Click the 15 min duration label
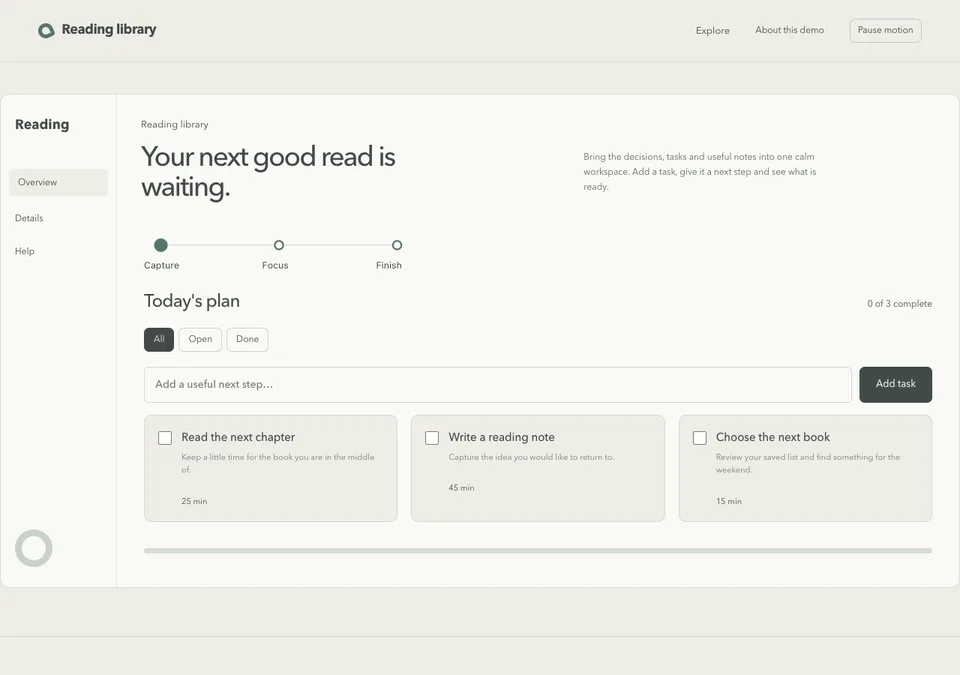This screenshot has height=675, width=960. [729, 501]
